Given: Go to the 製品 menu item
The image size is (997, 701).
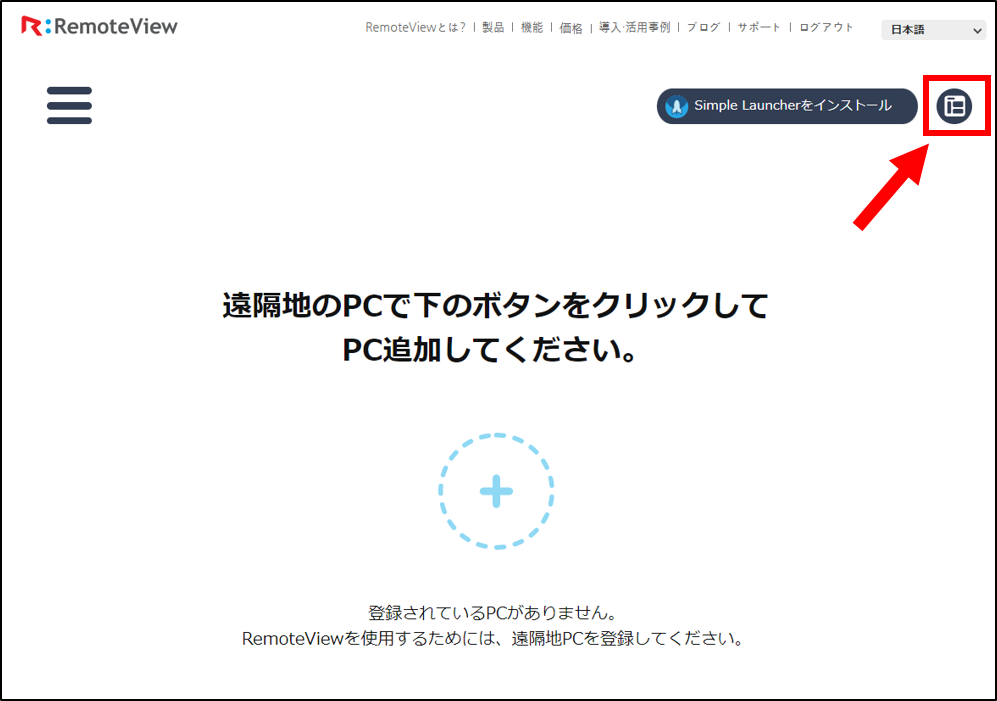Looking at the screenshot, I should [493, 27].
